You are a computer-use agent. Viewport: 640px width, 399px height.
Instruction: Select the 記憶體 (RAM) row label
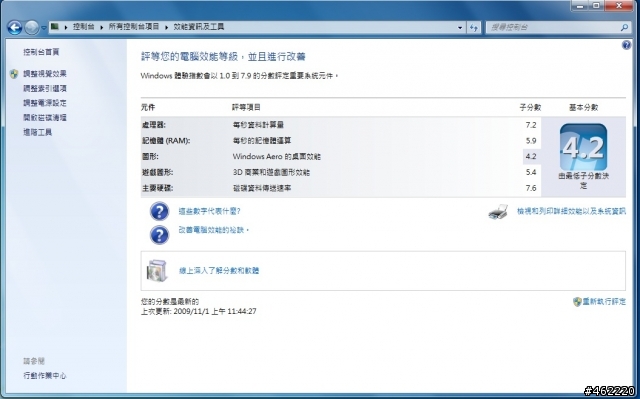click(166, 141)
